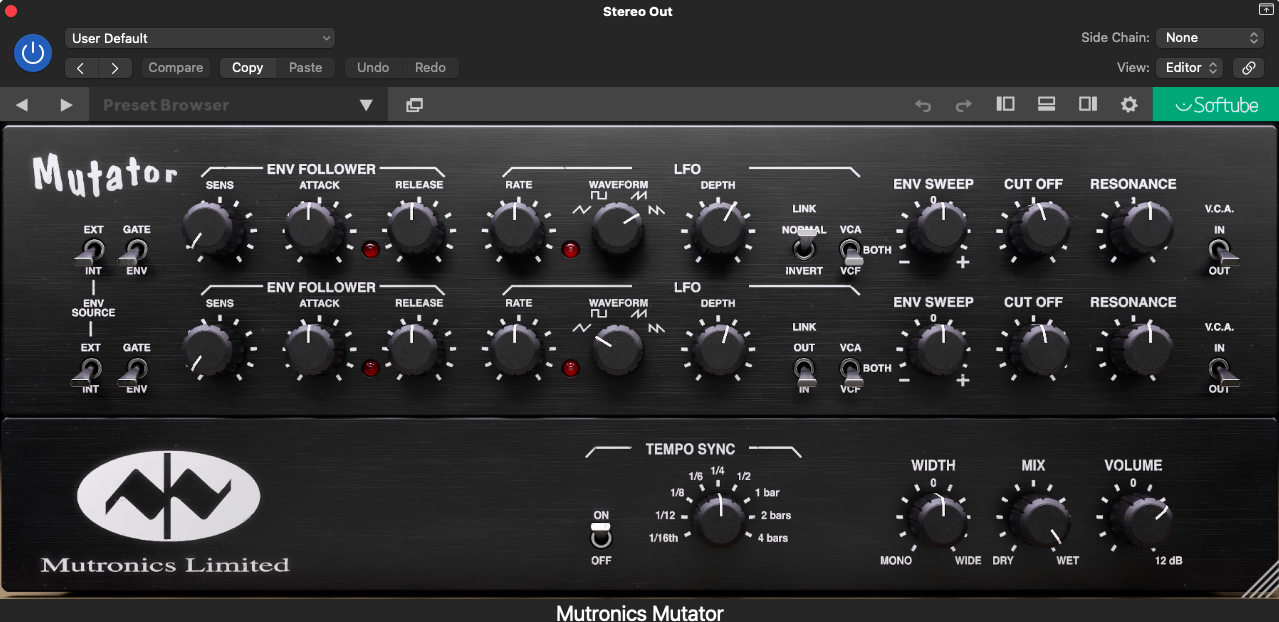
Task: Click the Compare button
Action: pos(176,68)
